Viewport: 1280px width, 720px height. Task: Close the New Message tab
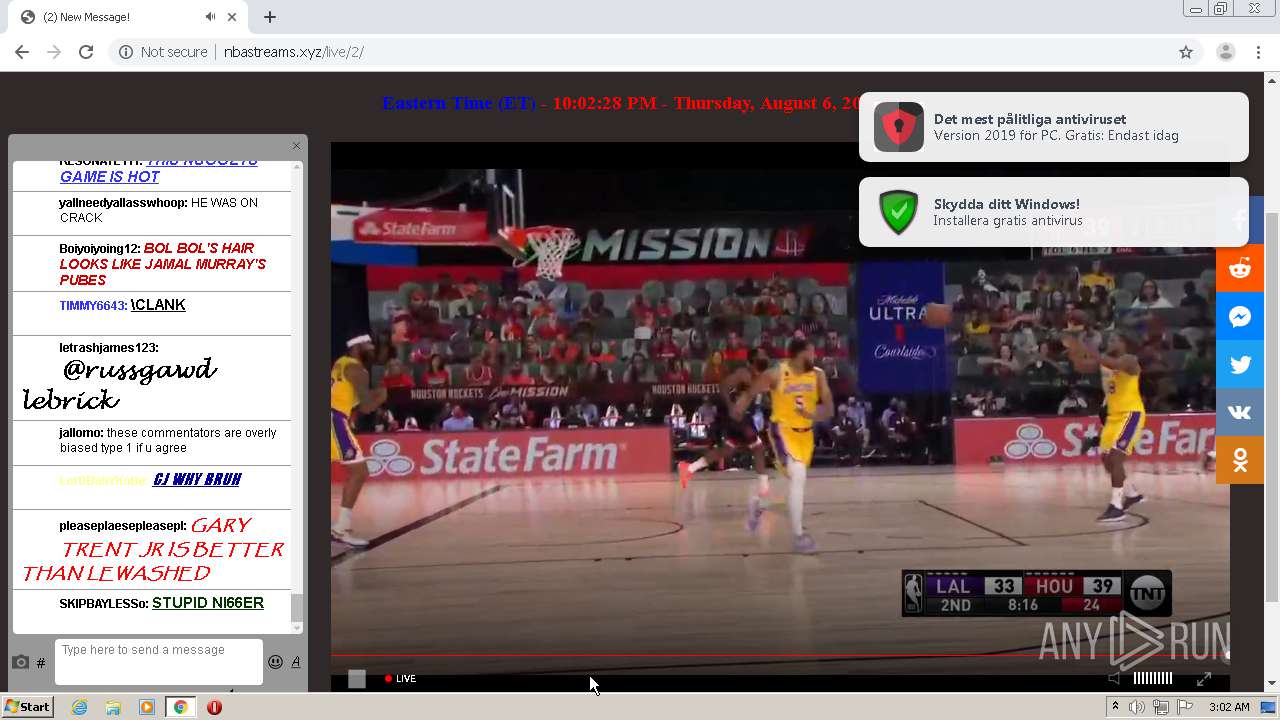[233, 17]
